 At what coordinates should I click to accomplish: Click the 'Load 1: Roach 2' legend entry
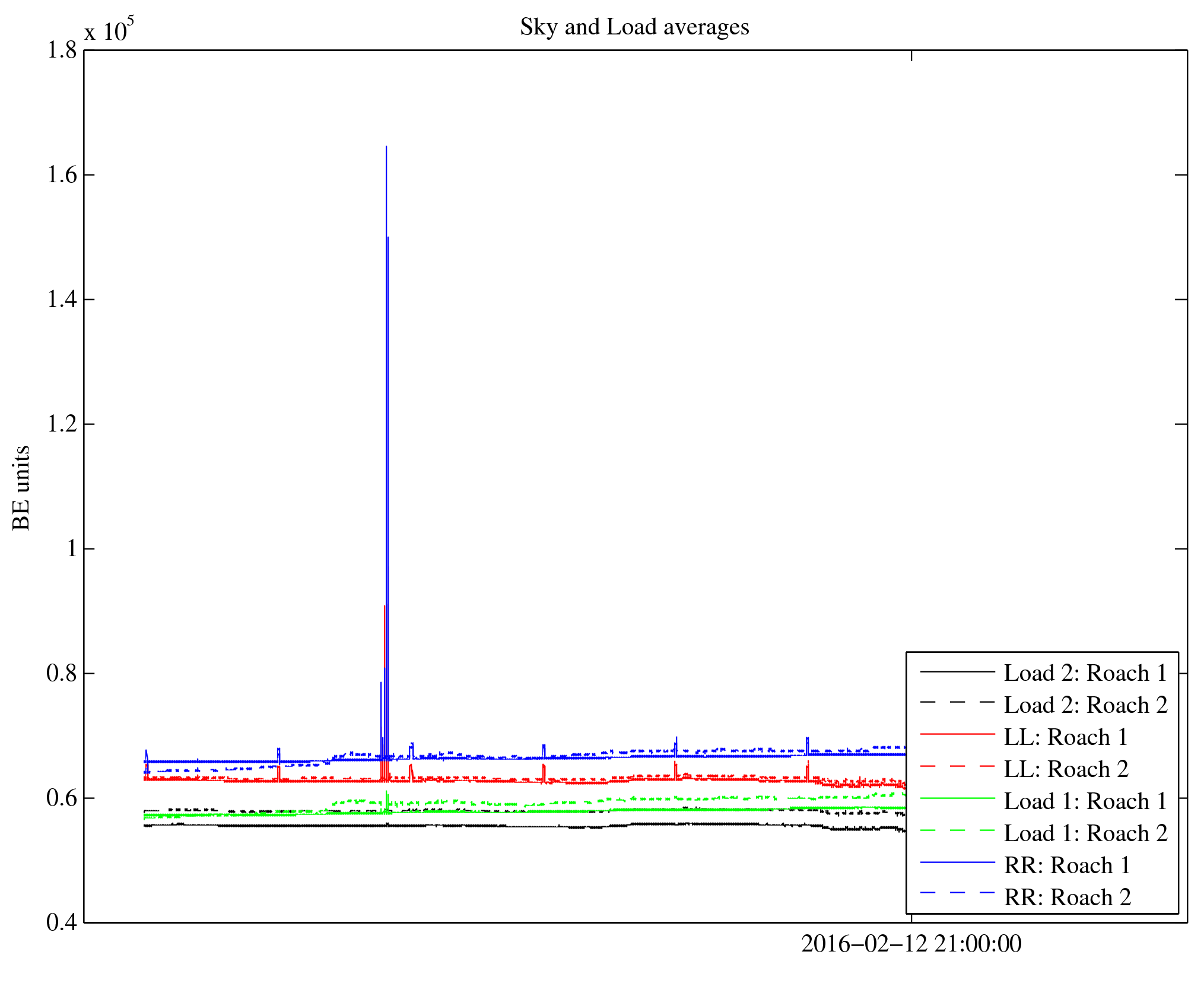(1085, 833)
